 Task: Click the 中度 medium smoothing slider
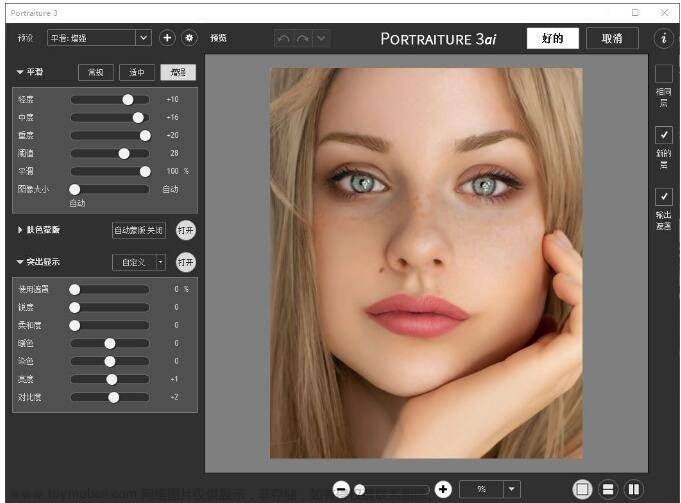point(110,118)
